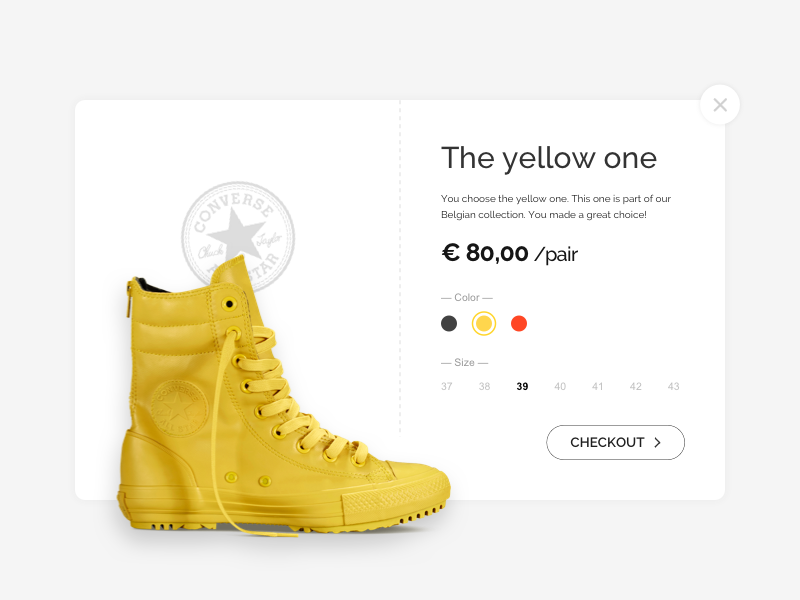Select the dark gray color swatch
The width and height of the screenshot is (800, 600).
click(x=449, y=323)
